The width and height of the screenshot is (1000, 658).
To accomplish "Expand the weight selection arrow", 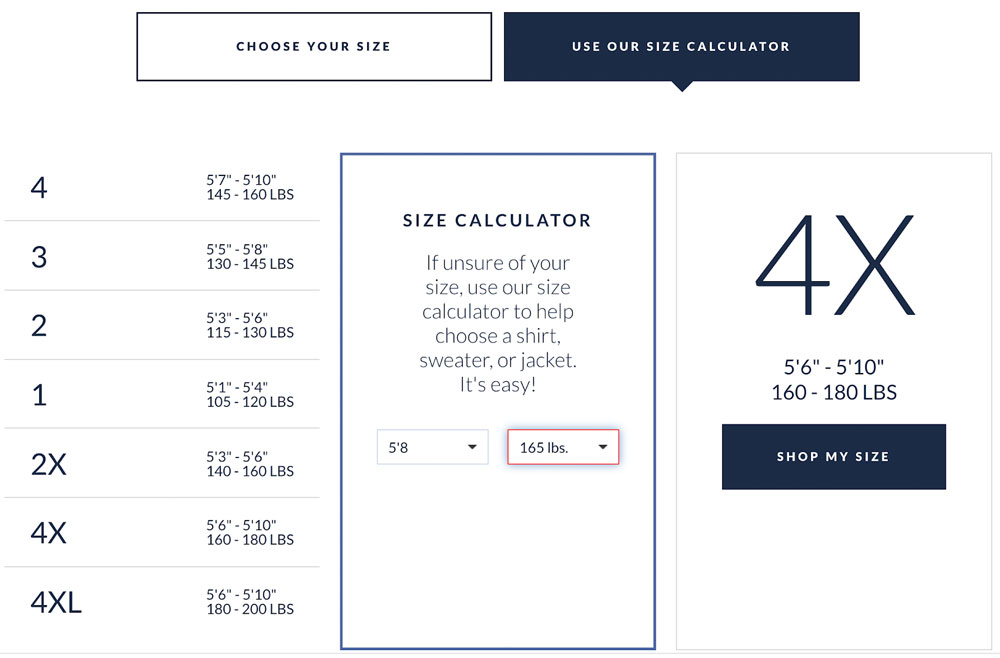I will (604, 447).
